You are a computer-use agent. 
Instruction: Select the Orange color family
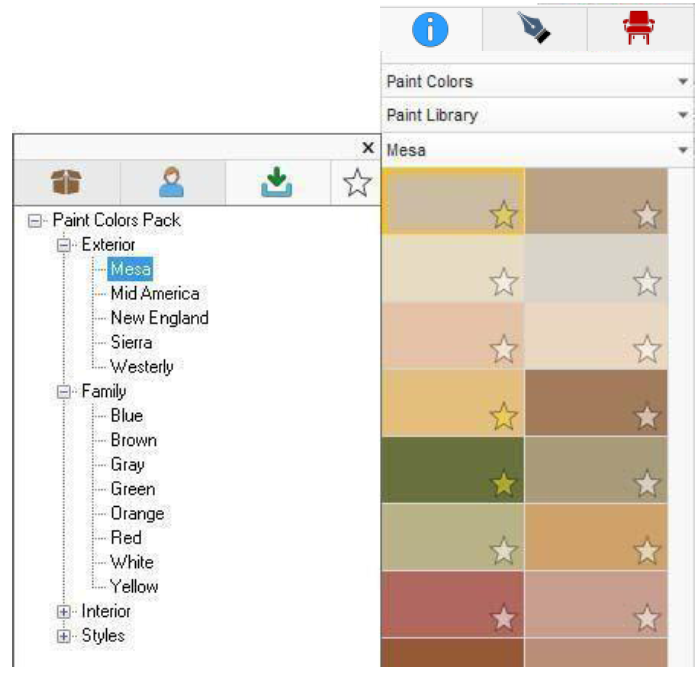click(x=137, y=513)
